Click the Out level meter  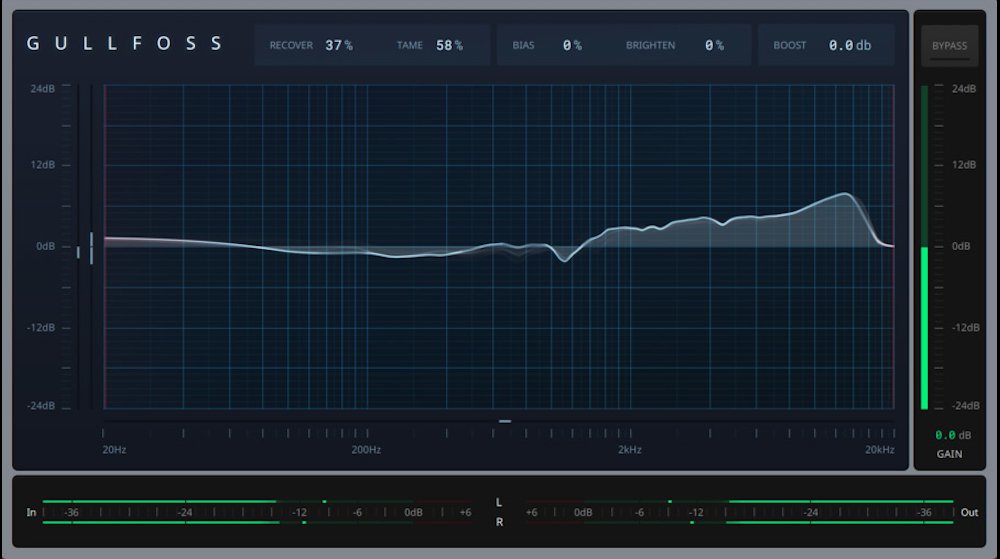pyautogui.click(x=740, y=512)
